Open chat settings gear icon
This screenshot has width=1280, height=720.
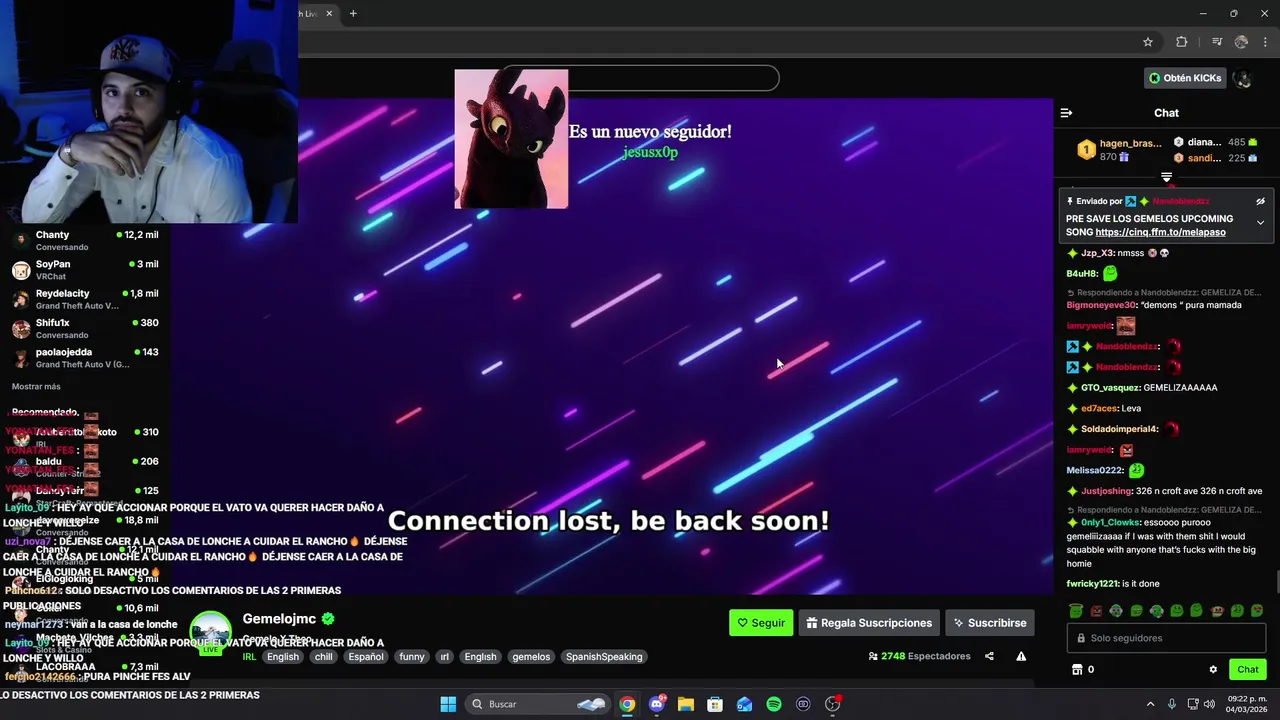point(1213,670)
